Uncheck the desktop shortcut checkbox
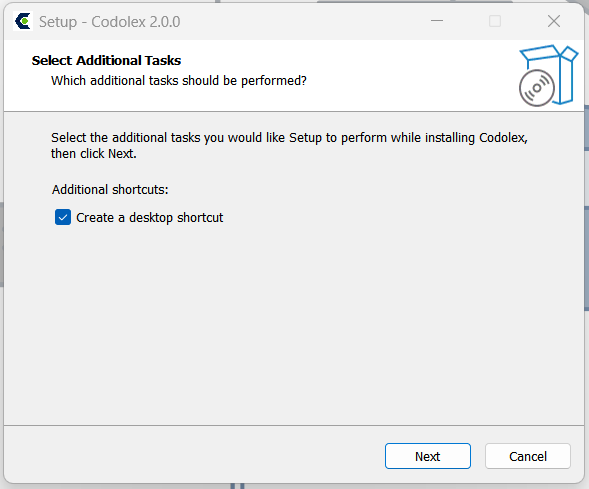Viewport: 589px width, 489px height. (x=63, y=217)
